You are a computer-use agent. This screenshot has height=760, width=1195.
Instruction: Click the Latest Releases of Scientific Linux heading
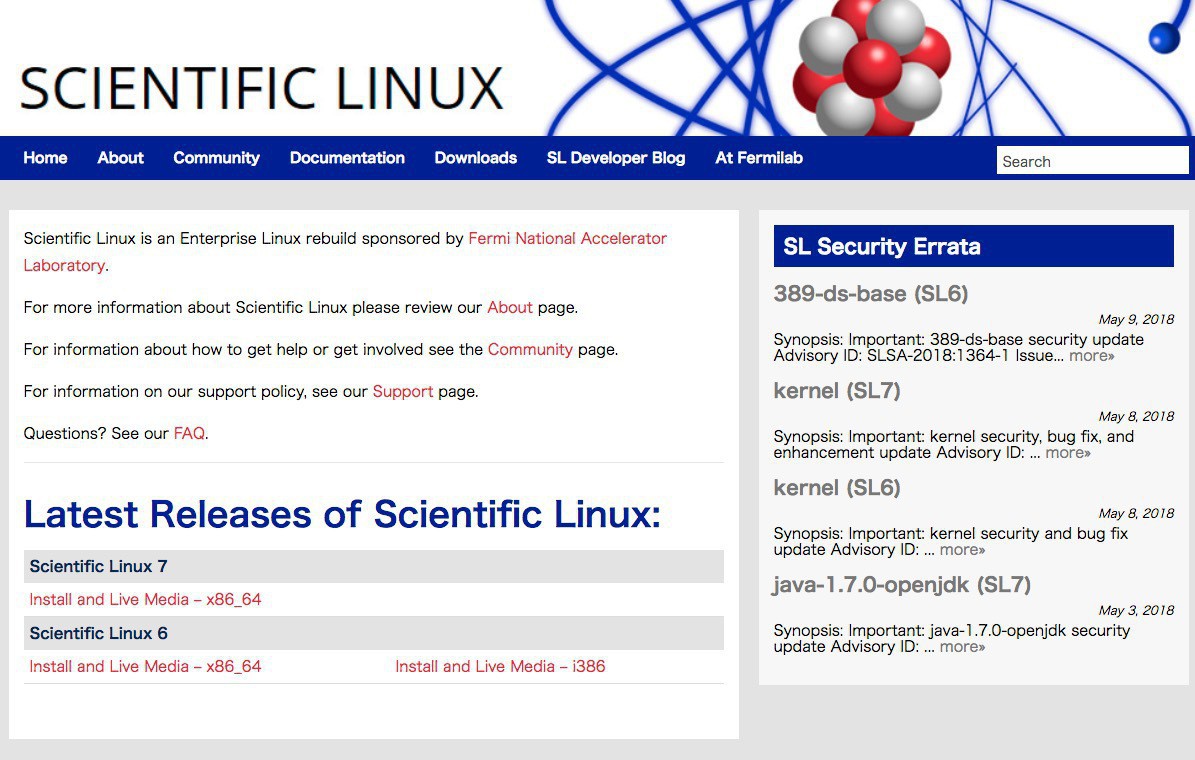pyautogui.click(x=342, y=514)
